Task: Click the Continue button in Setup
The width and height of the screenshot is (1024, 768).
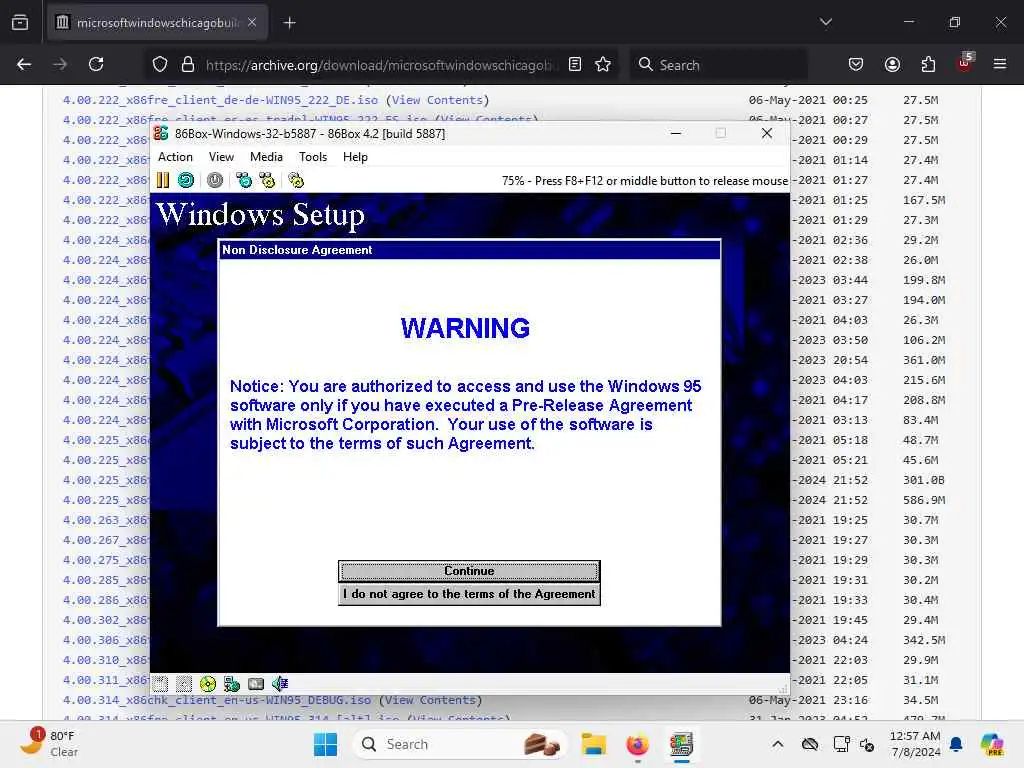Action: point(469,571)
